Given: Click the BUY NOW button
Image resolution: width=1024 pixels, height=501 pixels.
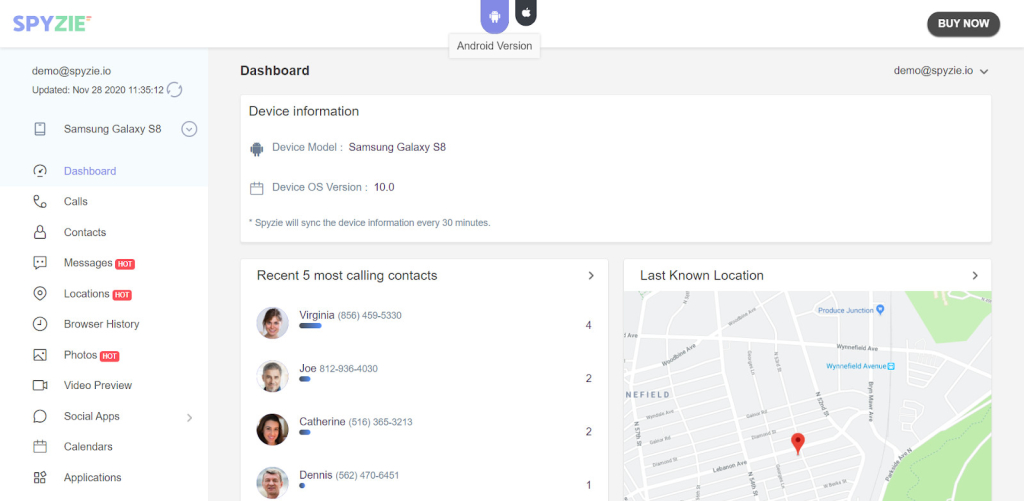Looking at the screenshot, I should (963, 24).
